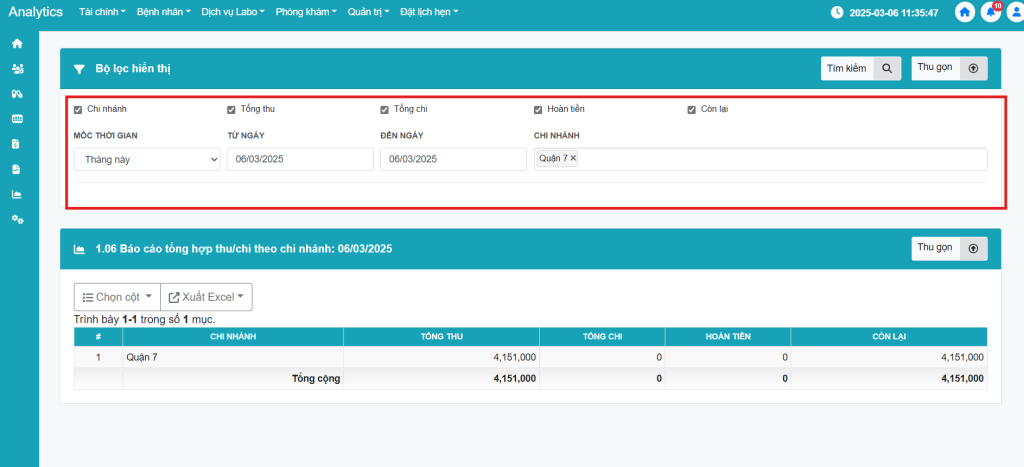This screenshot has width=1024, height=467.
Task: Collapse the report panel with Thu gọn
Action: tap(949, 249)
